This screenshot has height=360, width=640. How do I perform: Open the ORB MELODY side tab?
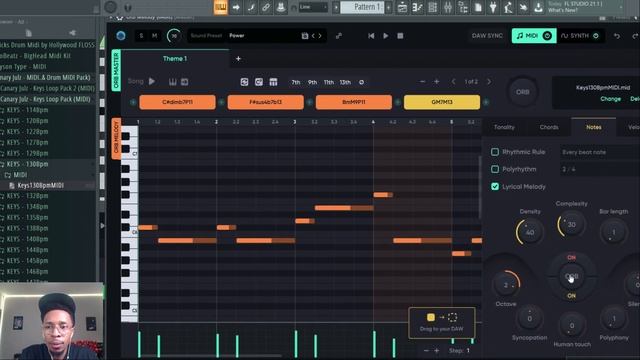(x=116, y=139)
